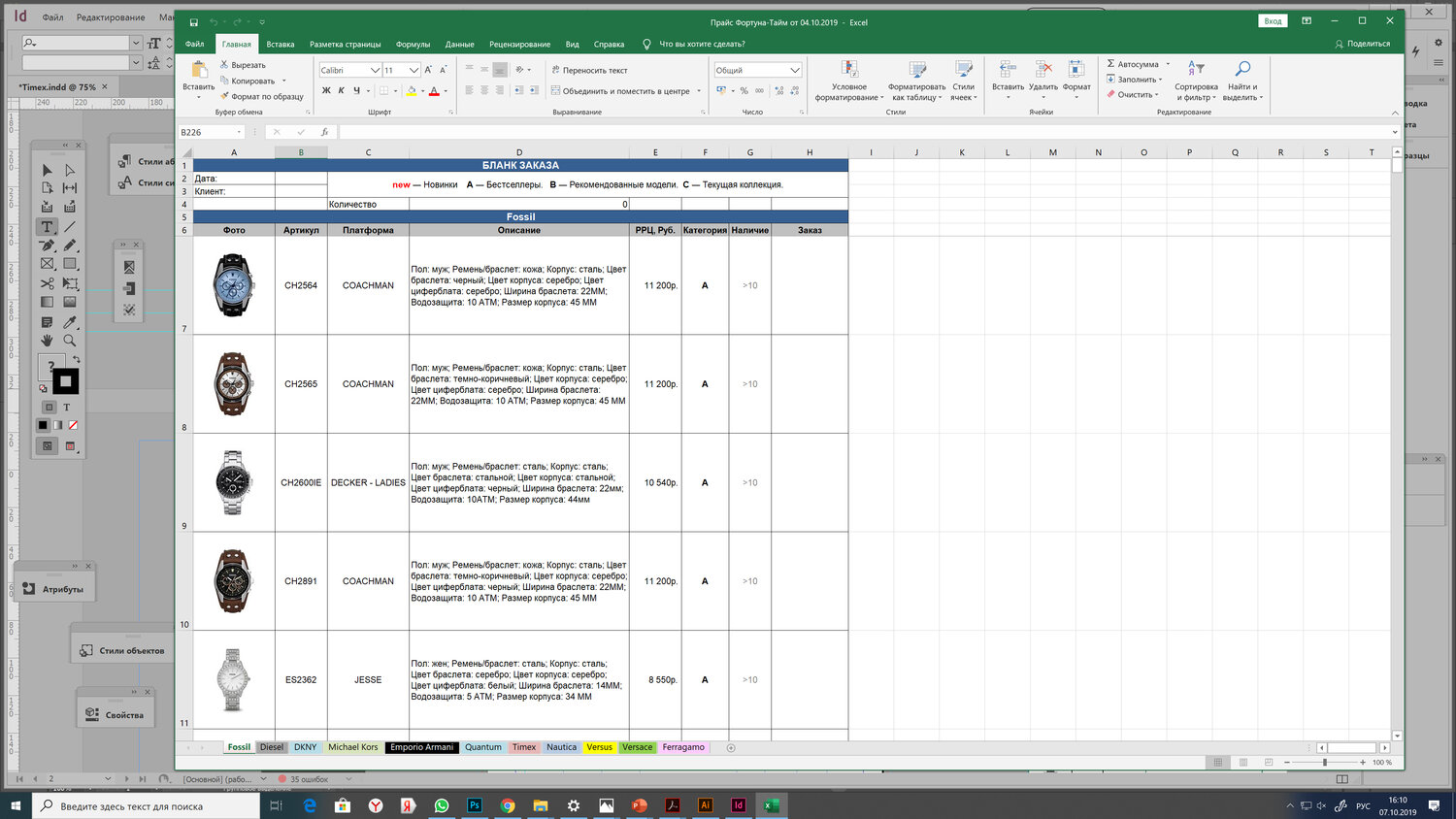
Task: Select the Type tool in InDesign toolbox
Action: point(47,226)
